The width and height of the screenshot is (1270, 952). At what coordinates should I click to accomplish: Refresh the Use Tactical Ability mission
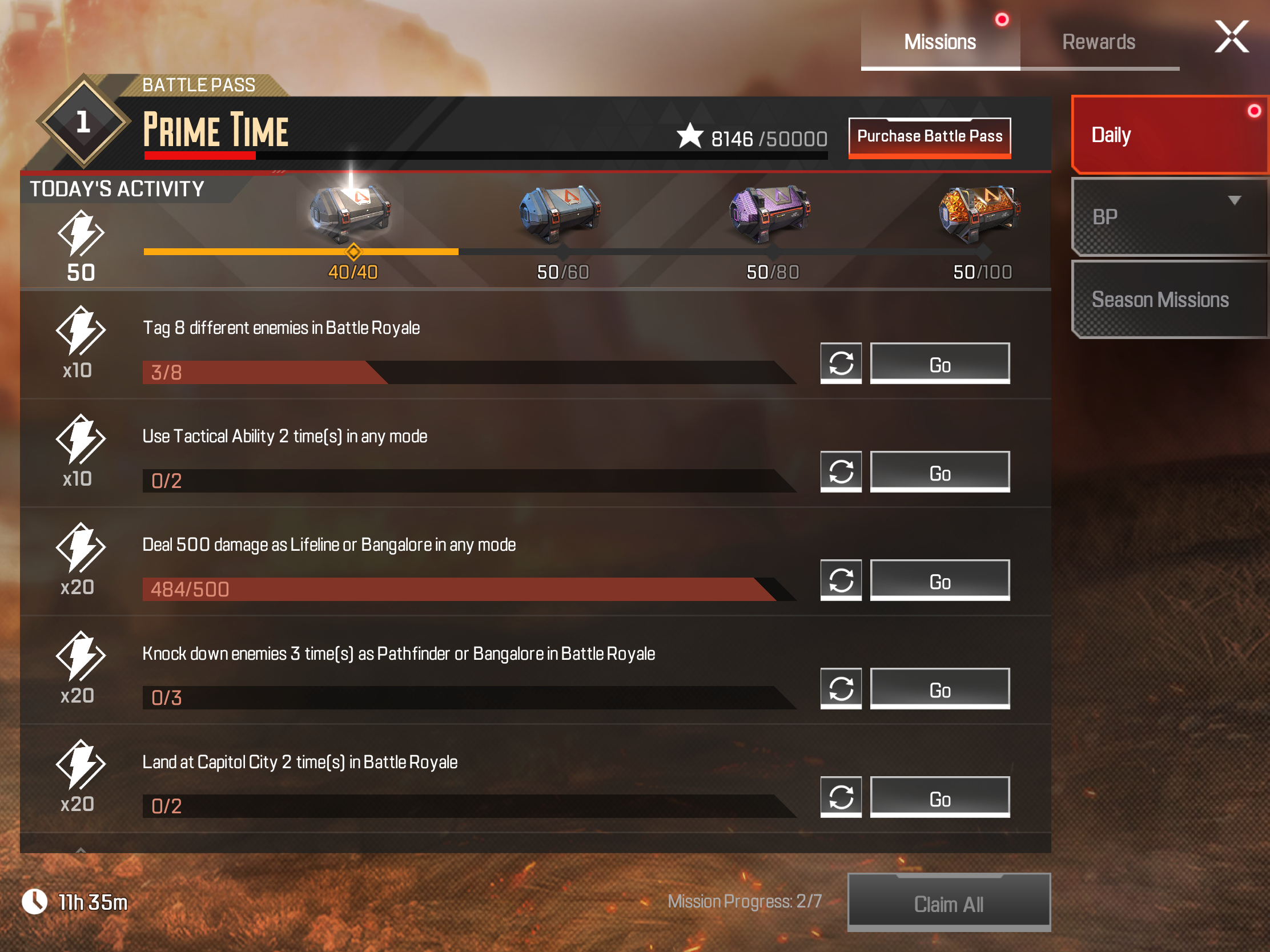[x=841, y=471]
